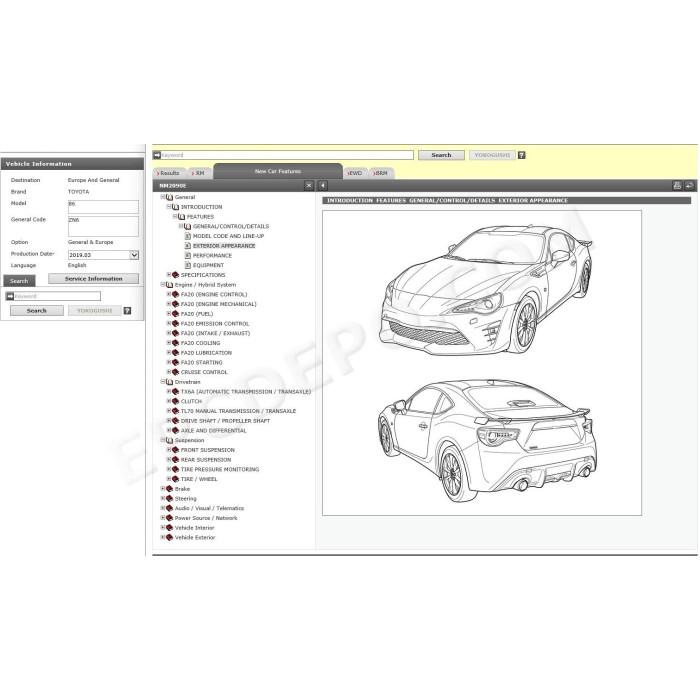This screenshot has width=700, height=700.
Task: Switch to the Results tab
Action: [168, 173]
